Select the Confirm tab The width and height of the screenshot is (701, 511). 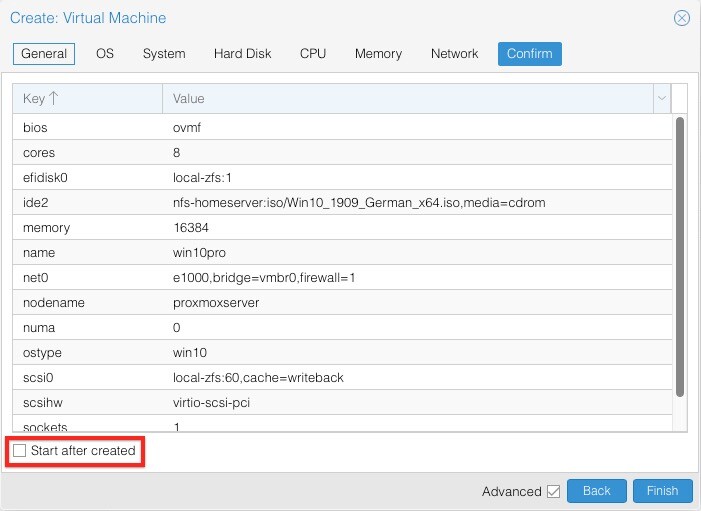tap(530, 54)
